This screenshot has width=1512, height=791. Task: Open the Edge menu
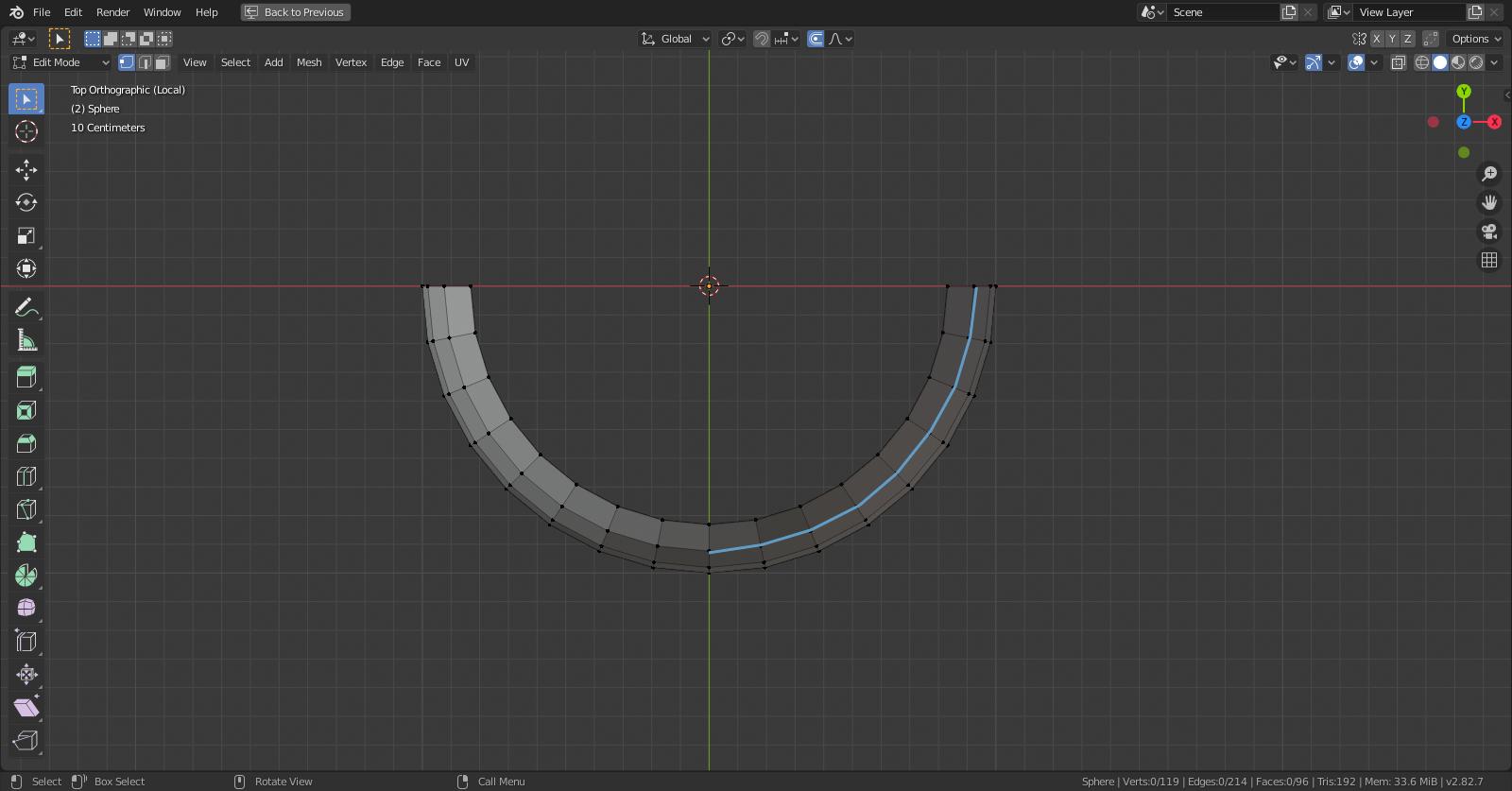tap(392, 62)
